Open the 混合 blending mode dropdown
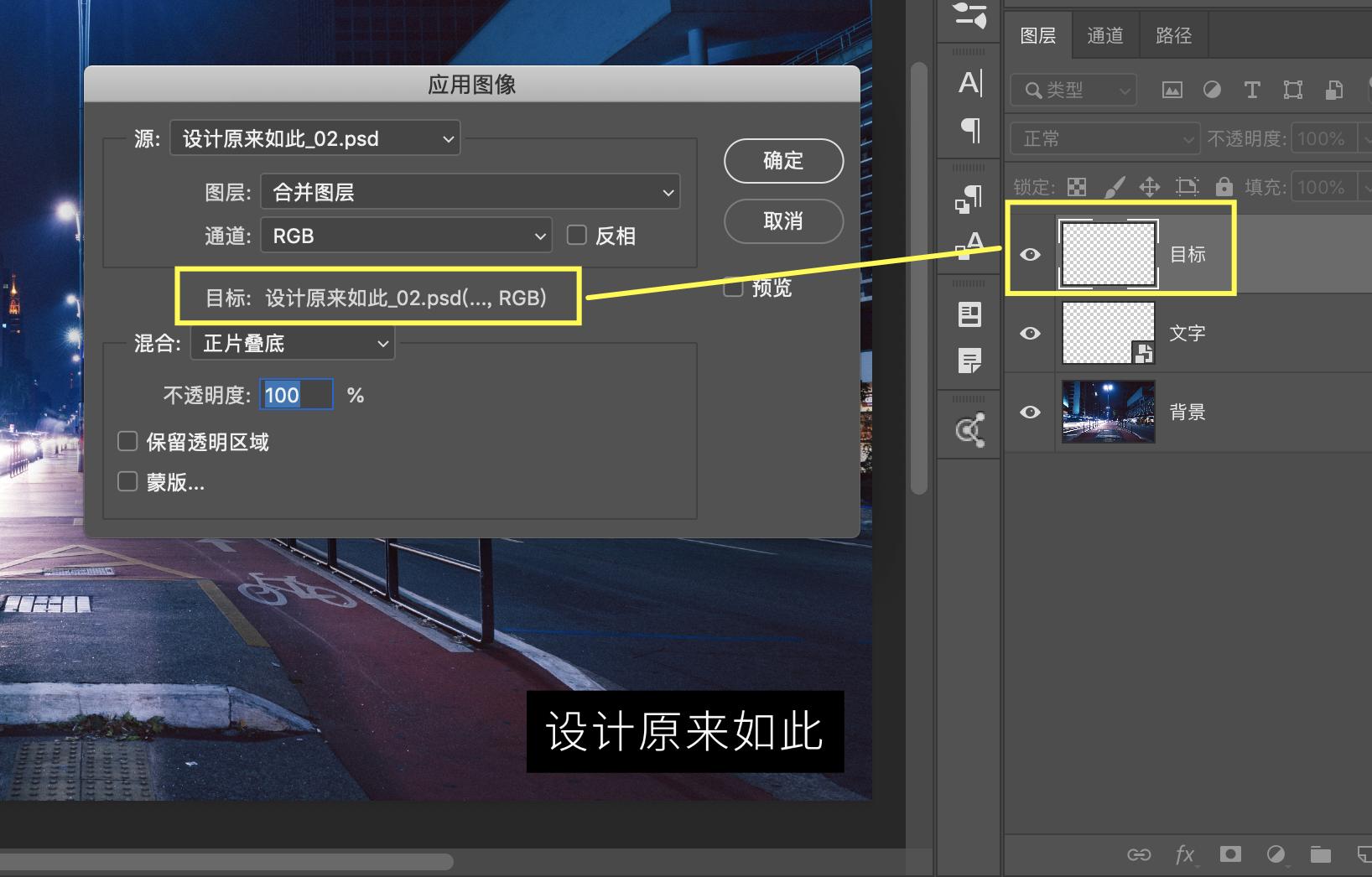 click(292, 343)
